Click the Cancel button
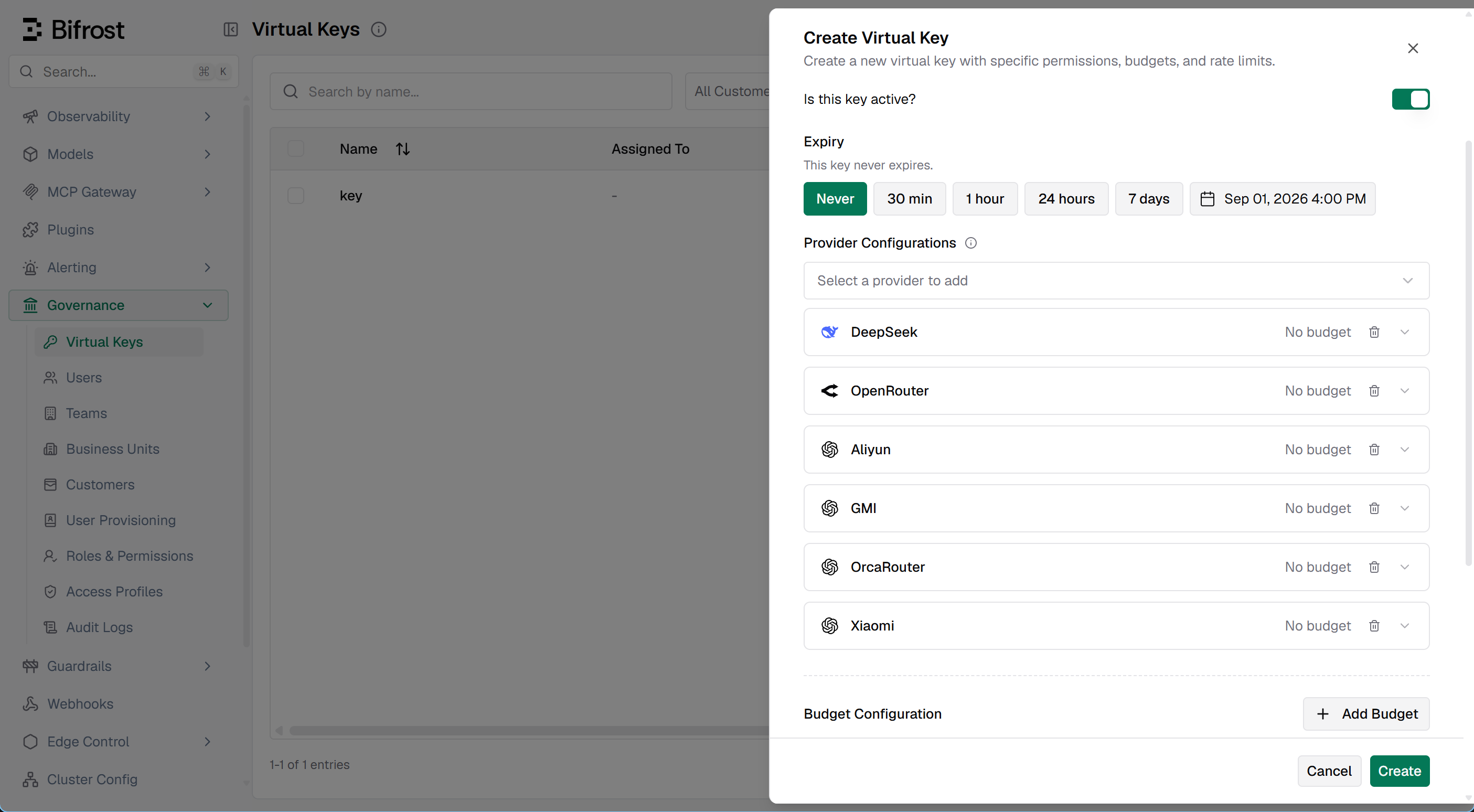 pyautogui.click(x=1329, y=772)
